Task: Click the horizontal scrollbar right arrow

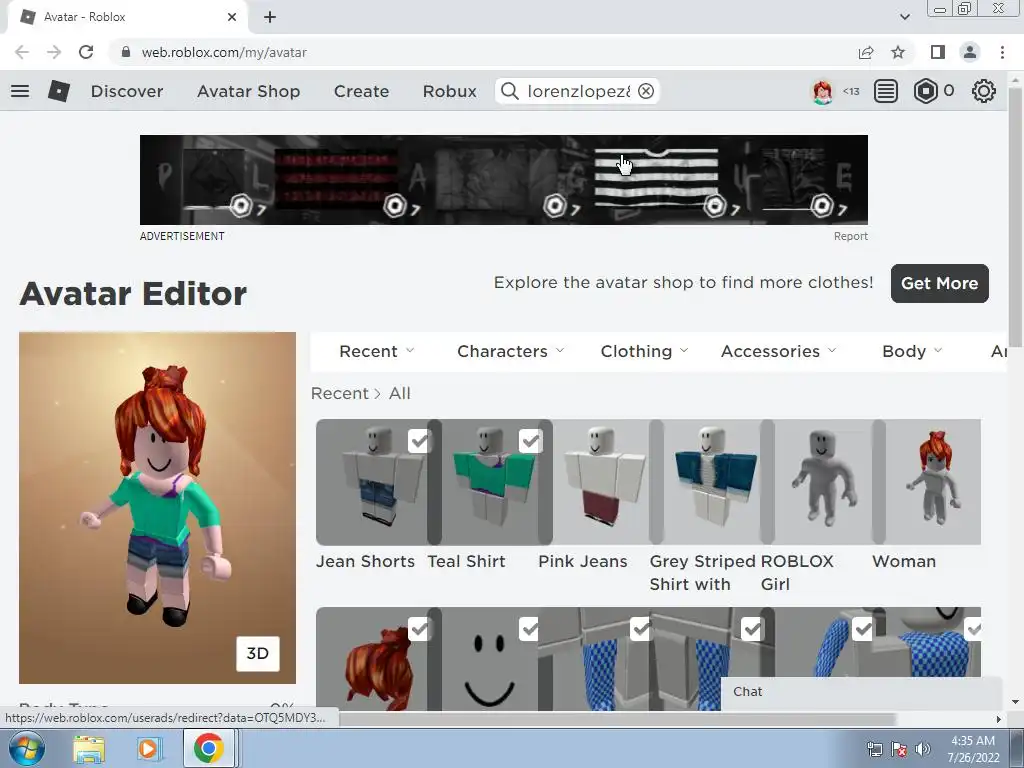Action: tap(998, 719)
